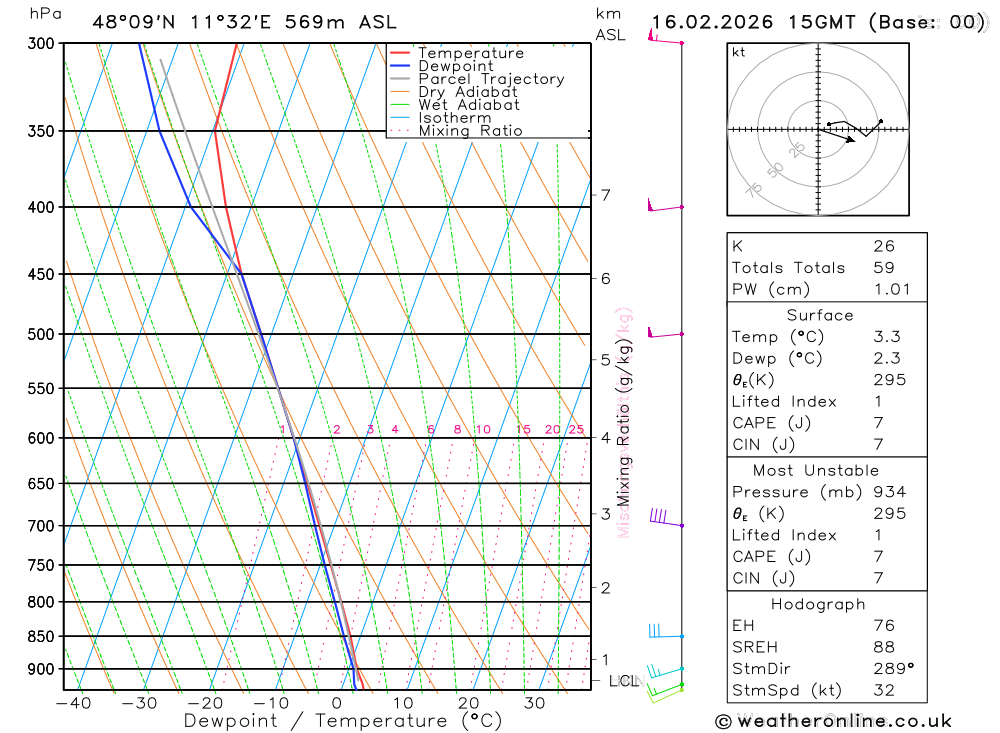The image size is (1000, 733).
Task: Click the Totals Totals value 59
Action: 884,268
